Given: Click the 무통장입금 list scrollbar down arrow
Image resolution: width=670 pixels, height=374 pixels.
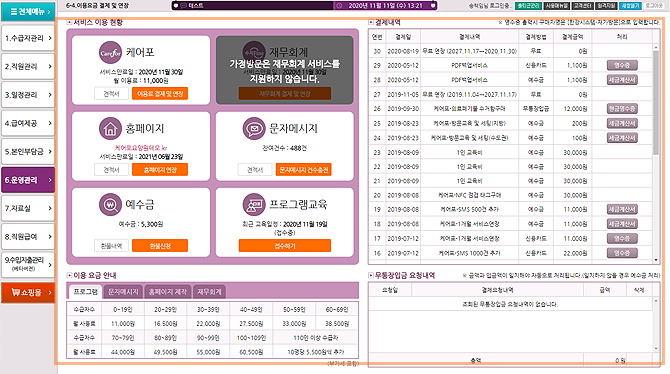Looking at the screenshot, I should click(x=656, y=348).
